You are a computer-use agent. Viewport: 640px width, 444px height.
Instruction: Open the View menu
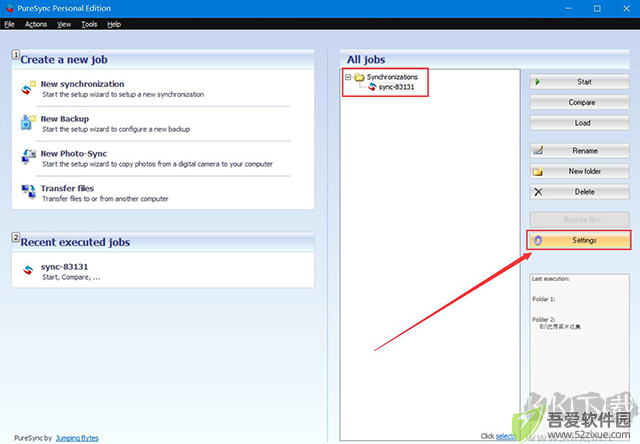(x=64, y=24)
